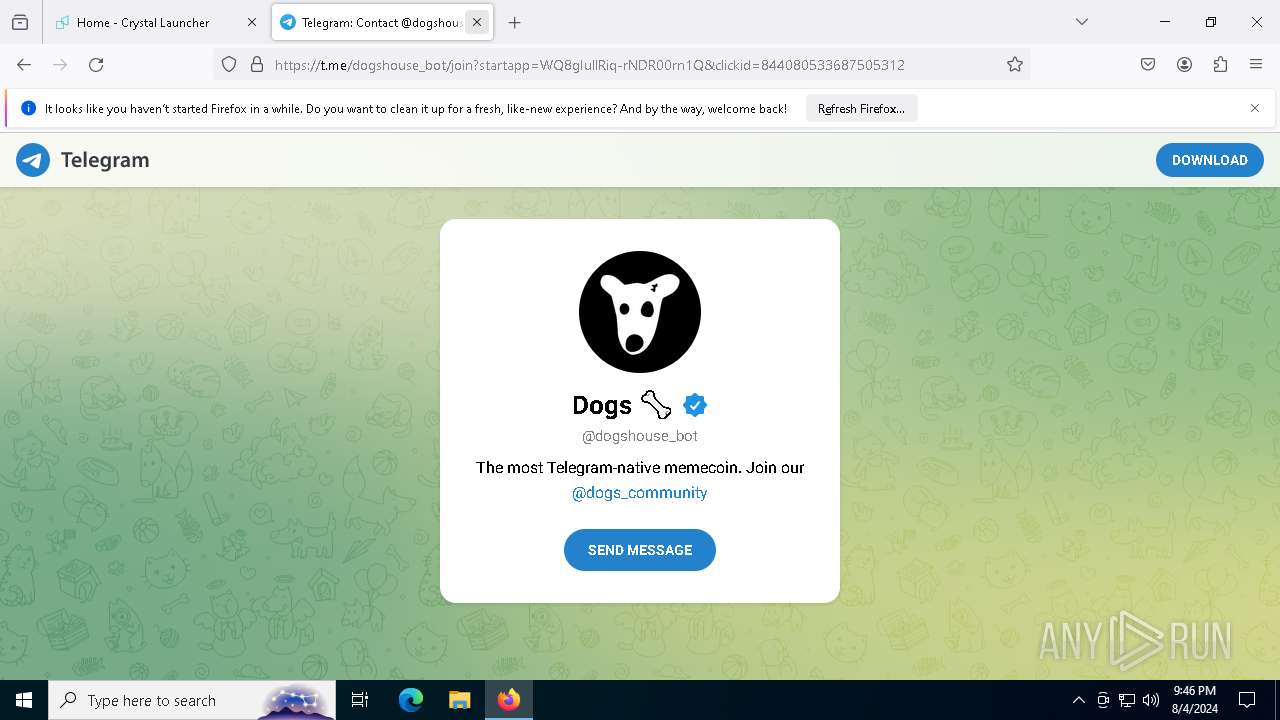Open the Extensions puzzle icon
1280x720 pixels.
point(1220,65)
